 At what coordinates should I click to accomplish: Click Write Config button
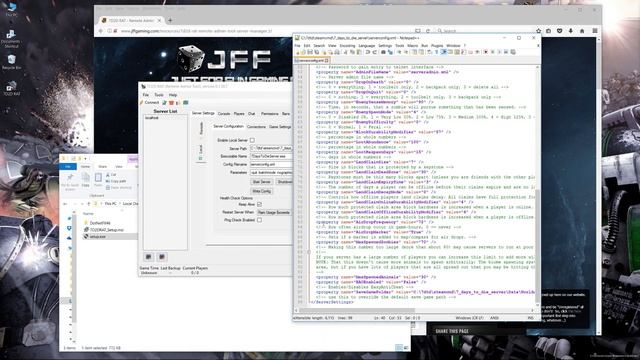point(262,191)
